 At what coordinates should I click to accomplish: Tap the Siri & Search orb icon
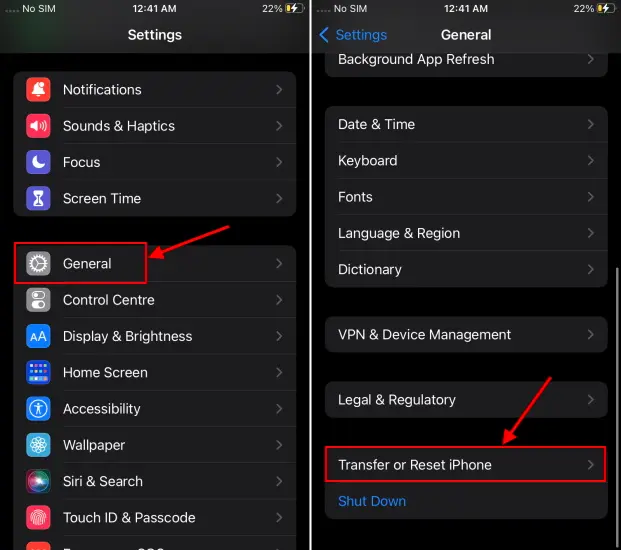coord(38,481)
